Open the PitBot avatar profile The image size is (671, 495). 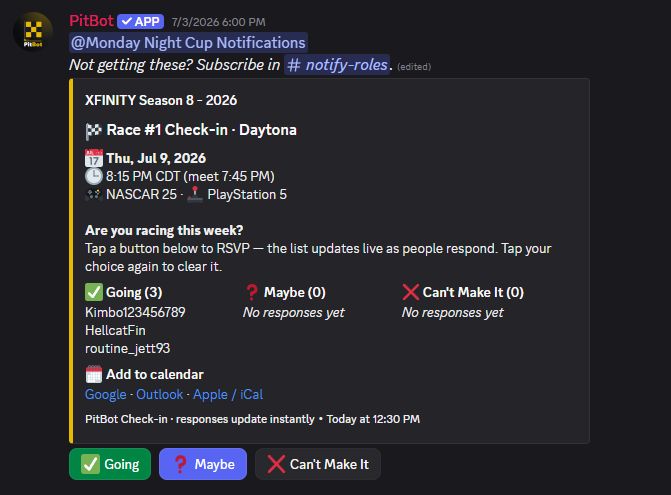[x=33, y=32]
